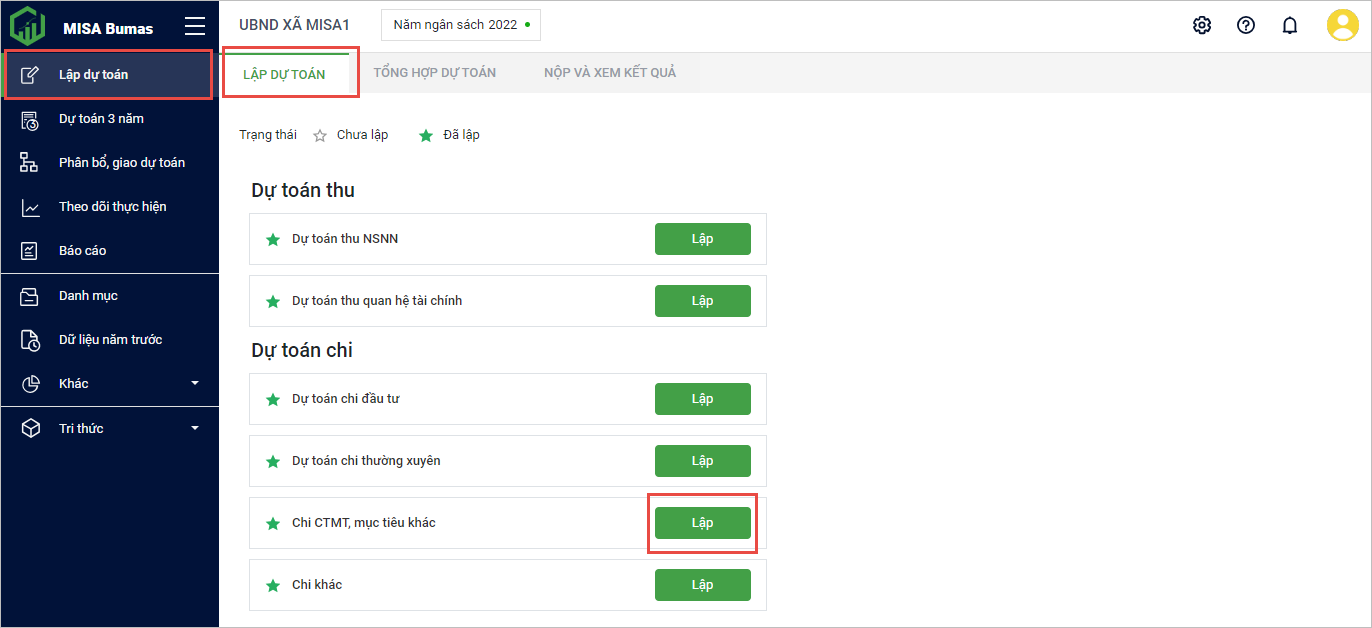The height and width of the screenshot is (628, 1372).
Task: Click the MISA Bumas logo
Action: [x=28, y=26]
